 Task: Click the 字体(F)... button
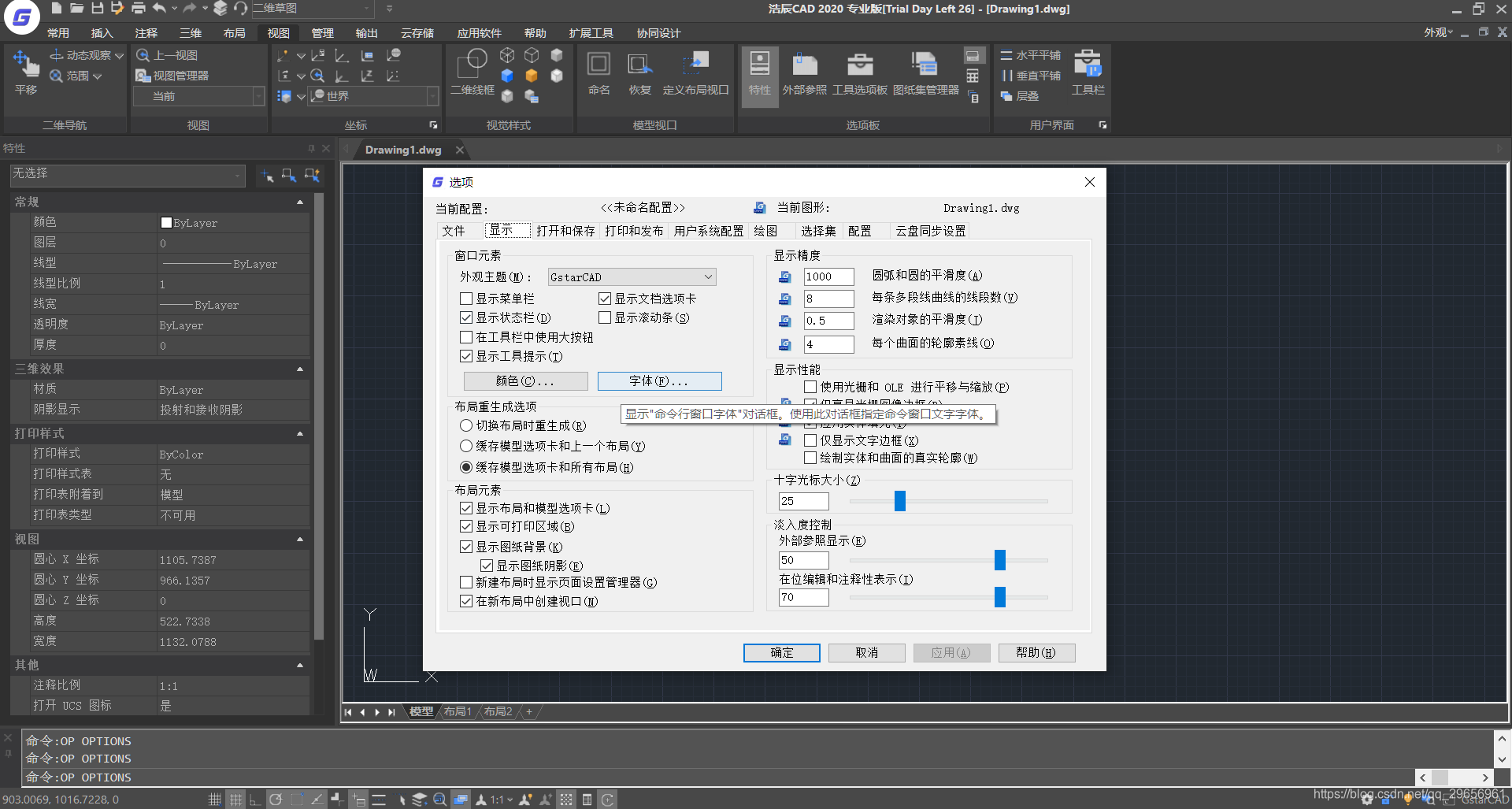pyautogui.click(x=659, y=381)
